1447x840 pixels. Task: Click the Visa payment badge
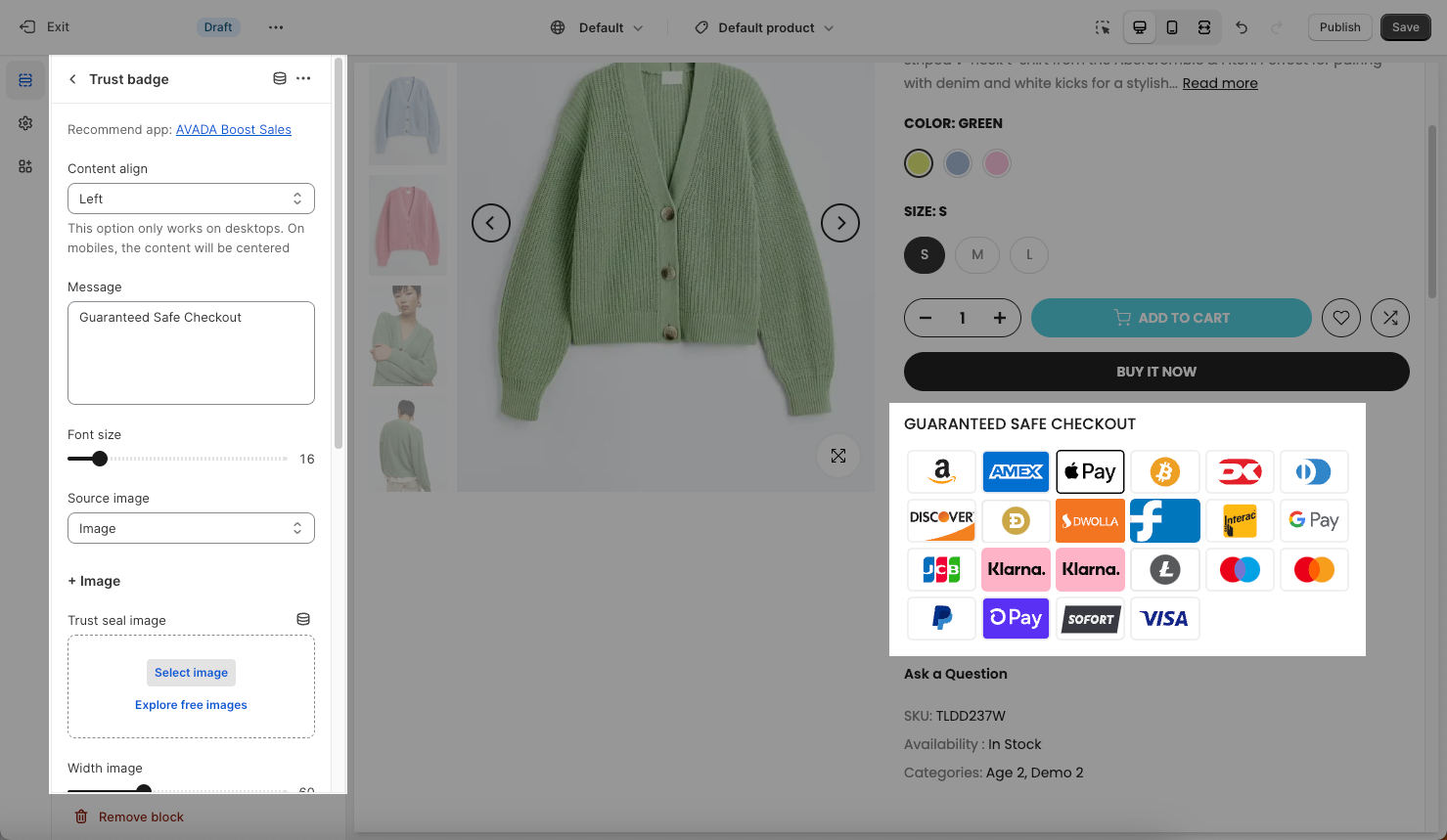(1164, 618)
